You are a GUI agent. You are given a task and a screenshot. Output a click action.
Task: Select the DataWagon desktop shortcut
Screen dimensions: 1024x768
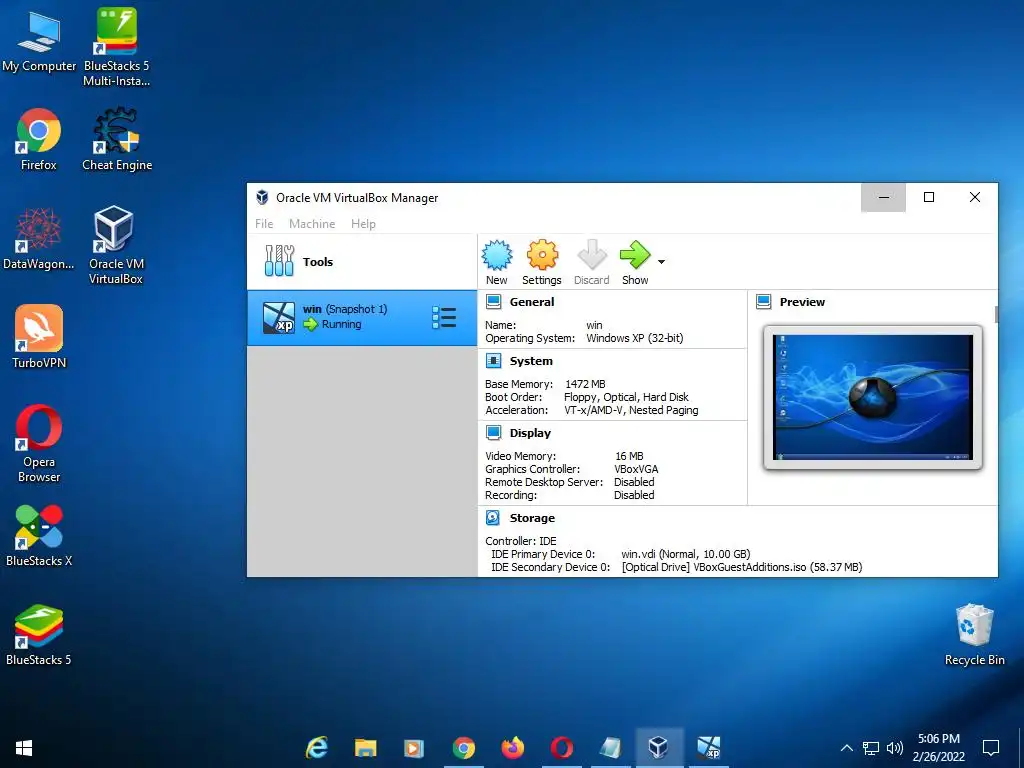tap(39, 238)
